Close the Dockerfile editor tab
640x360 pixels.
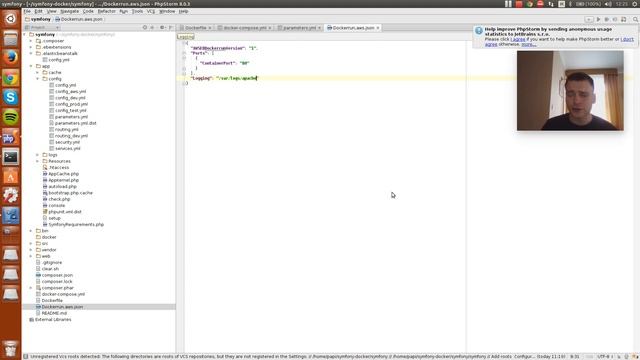pos(210,28)
